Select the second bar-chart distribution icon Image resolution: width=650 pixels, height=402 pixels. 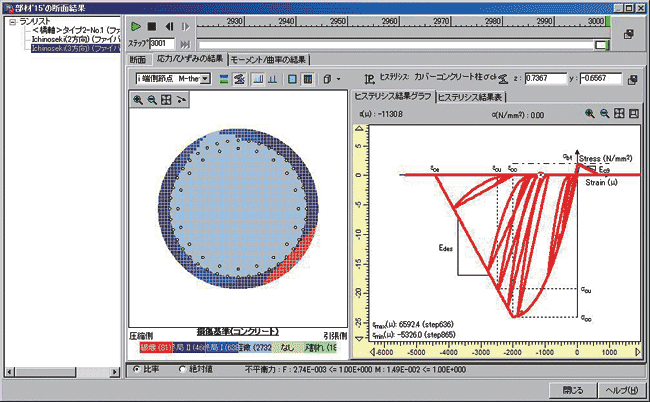pyautogui.click(x=273, y=79)
